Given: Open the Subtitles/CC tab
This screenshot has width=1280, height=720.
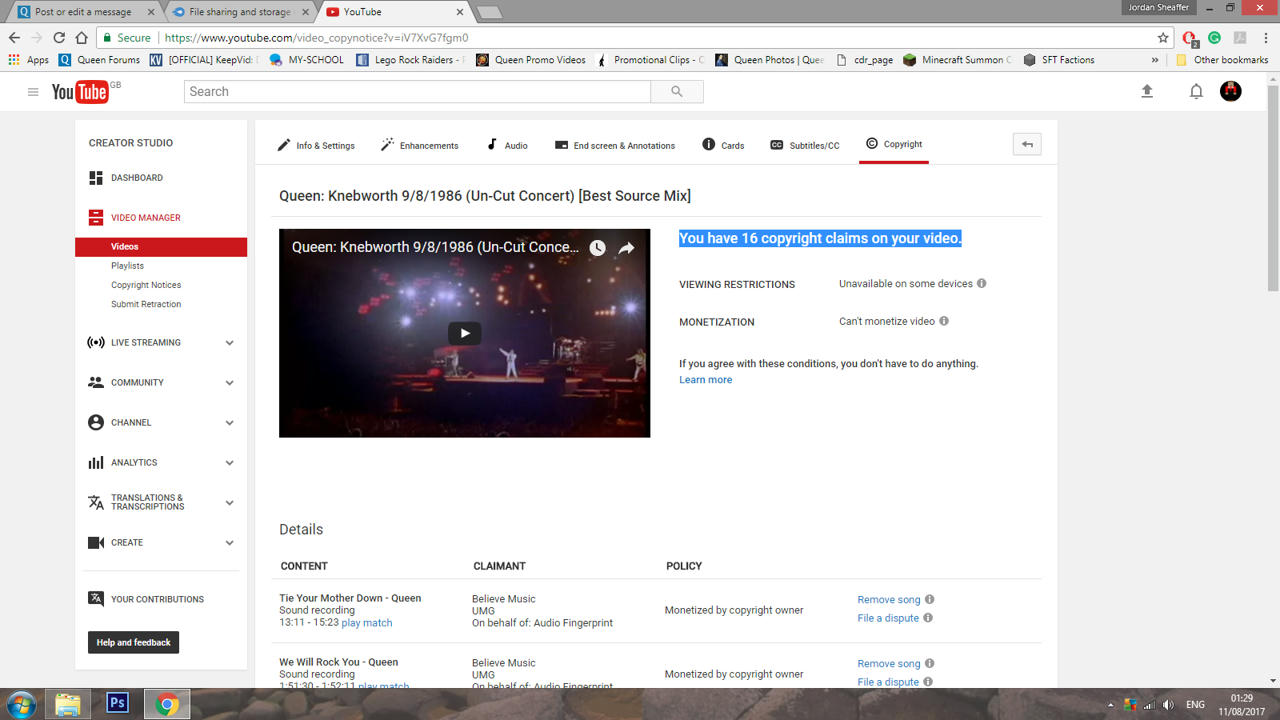Looking at the screenshot, I should (x=805, y=145).
